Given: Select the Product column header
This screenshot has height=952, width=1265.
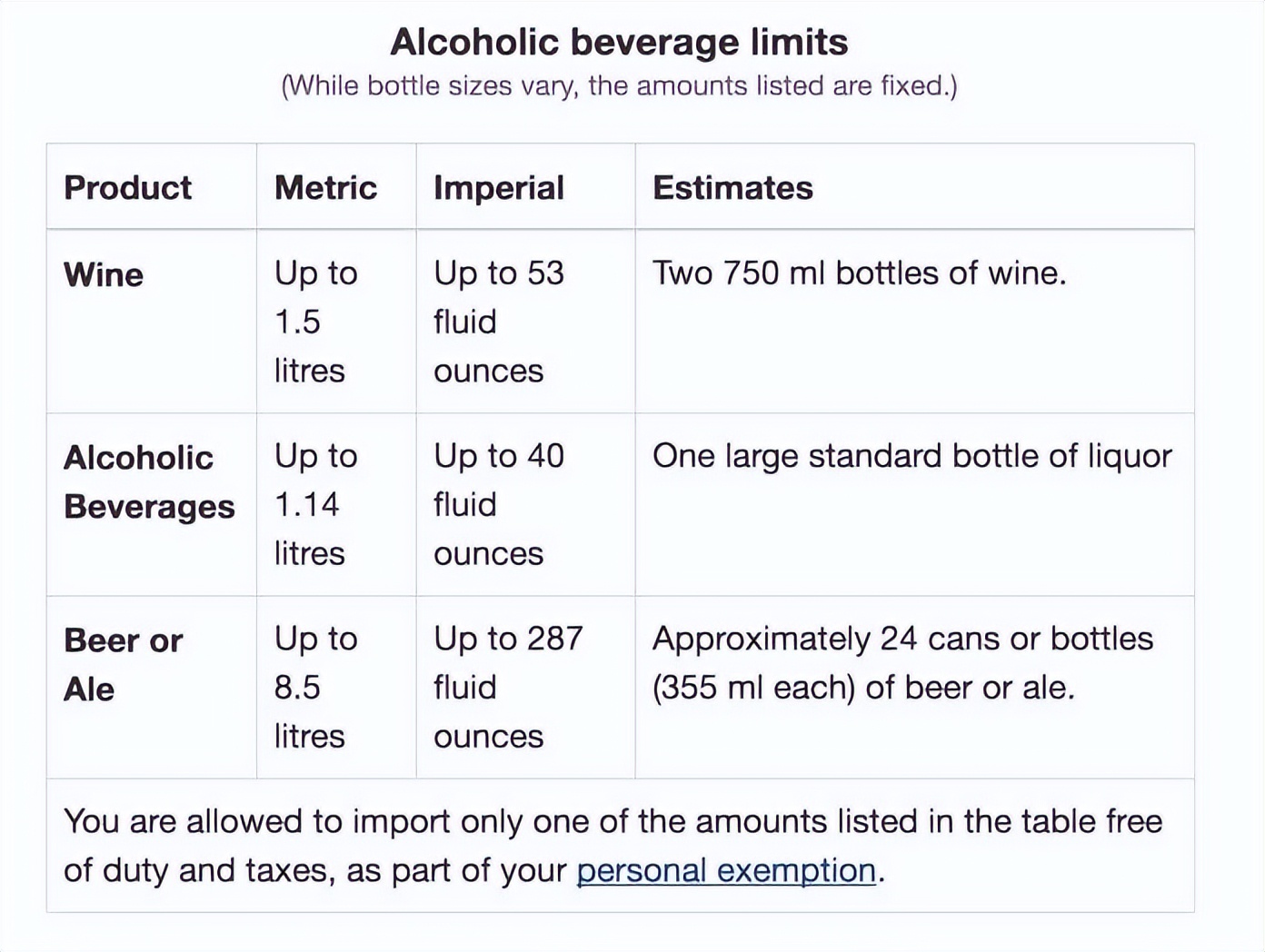Looking at the screenshot, I should click(128, 187).
